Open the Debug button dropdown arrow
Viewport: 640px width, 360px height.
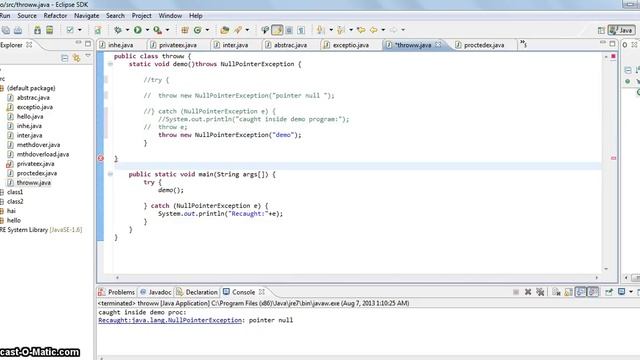click(127, 30)
